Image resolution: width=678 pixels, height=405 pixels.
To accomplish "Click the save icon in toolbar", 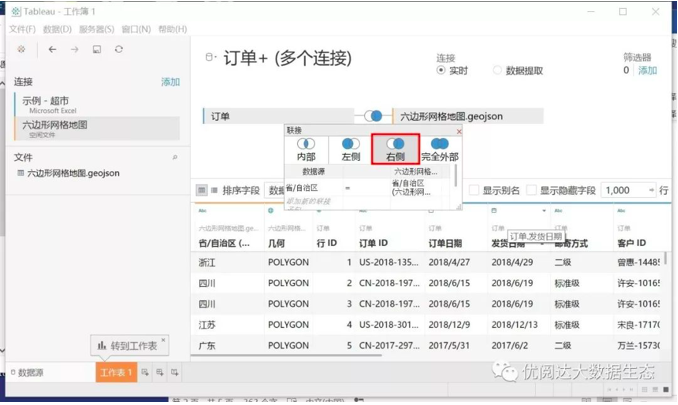I will point(97,49).
